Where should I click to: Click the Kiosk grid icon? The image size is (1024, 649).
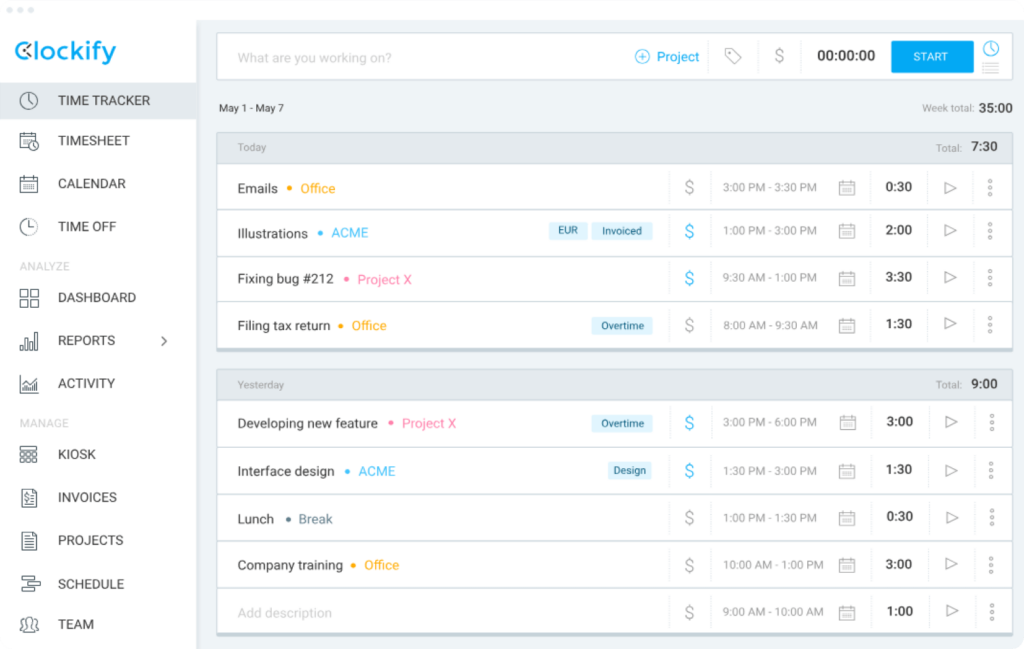29,454
